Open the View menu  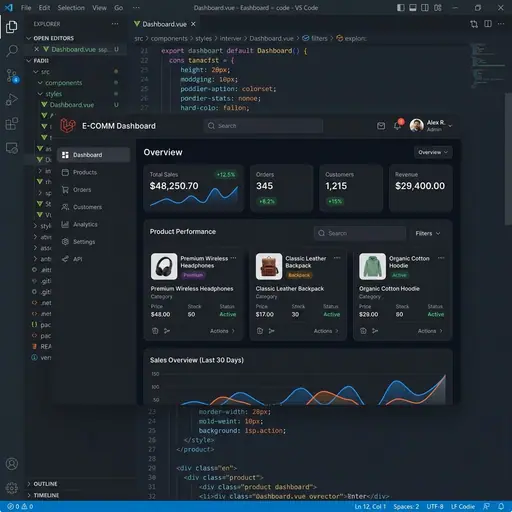coord(99,8)
